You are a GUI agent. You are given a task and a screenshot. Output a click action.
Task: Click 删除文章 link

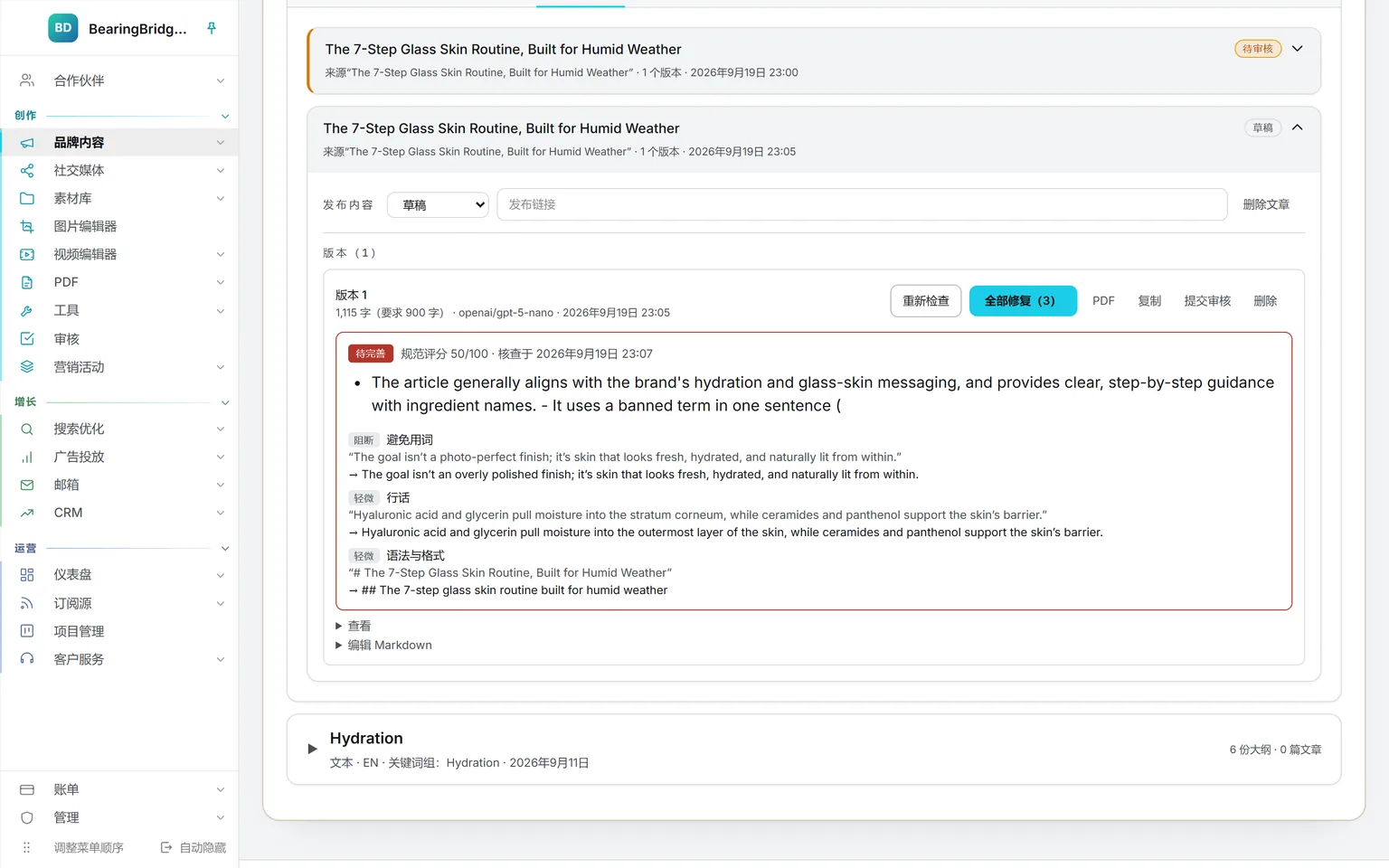tap(1266, 204)
